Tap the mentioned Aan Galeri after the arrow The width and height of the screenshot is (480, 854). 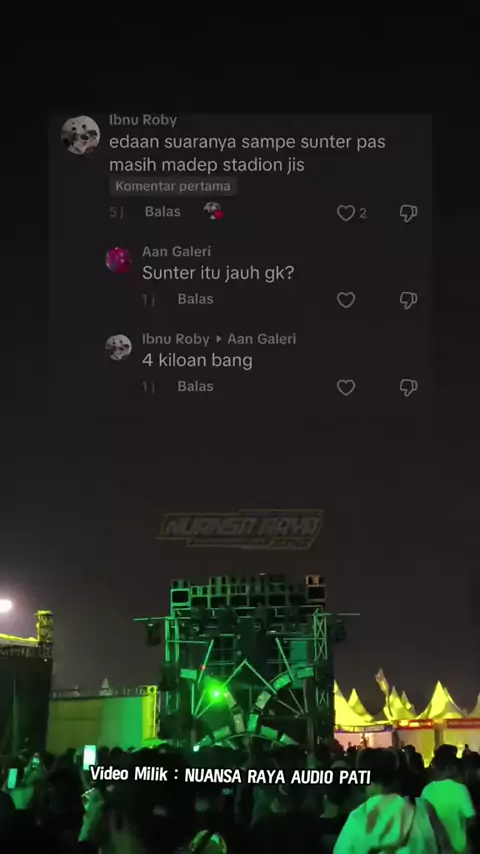coord(262,339)
